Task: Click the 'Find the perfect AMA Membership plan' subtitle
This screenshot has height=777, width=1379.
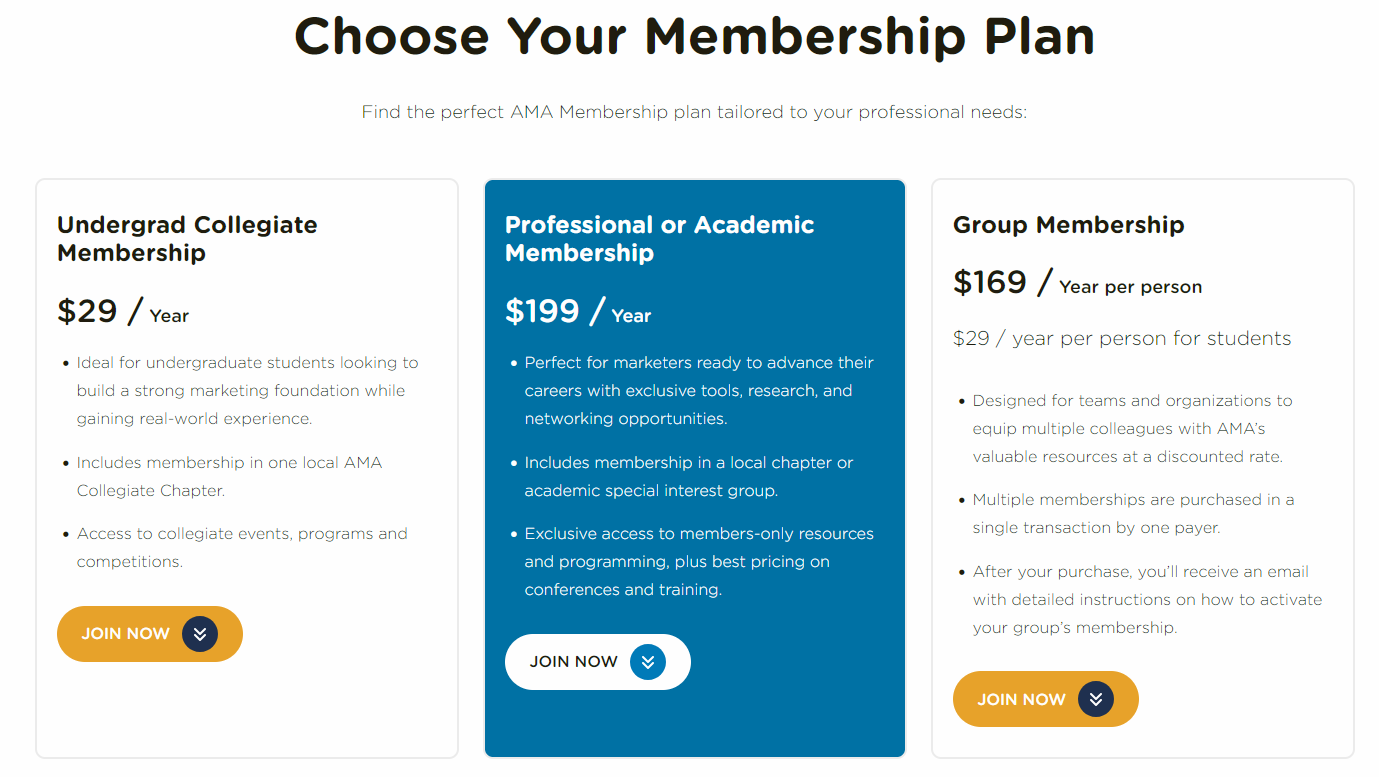Action: click(x=694, y=112)
